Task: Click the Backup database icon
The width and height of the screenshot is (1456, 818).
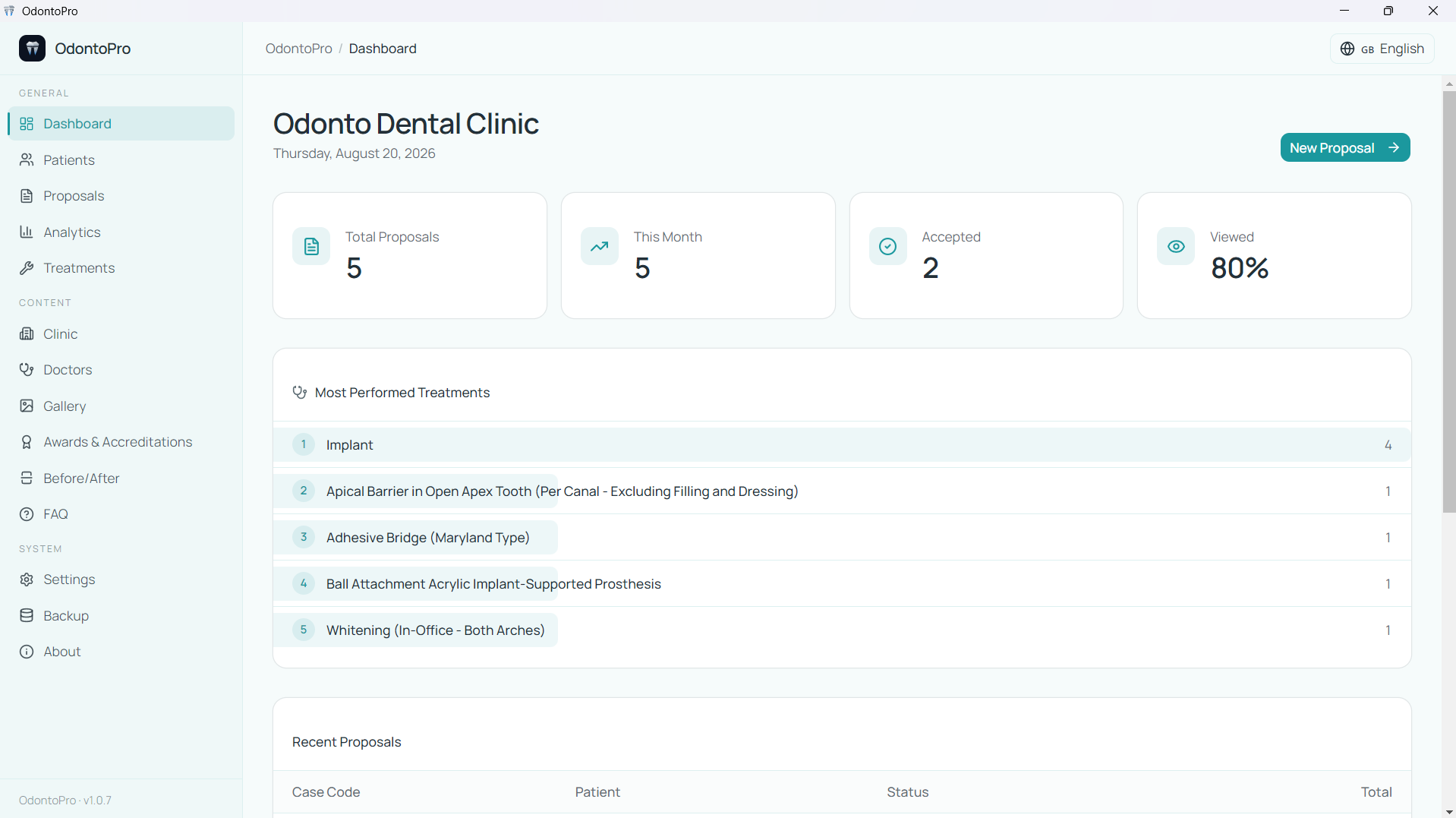Action: (x=27, y=615)
